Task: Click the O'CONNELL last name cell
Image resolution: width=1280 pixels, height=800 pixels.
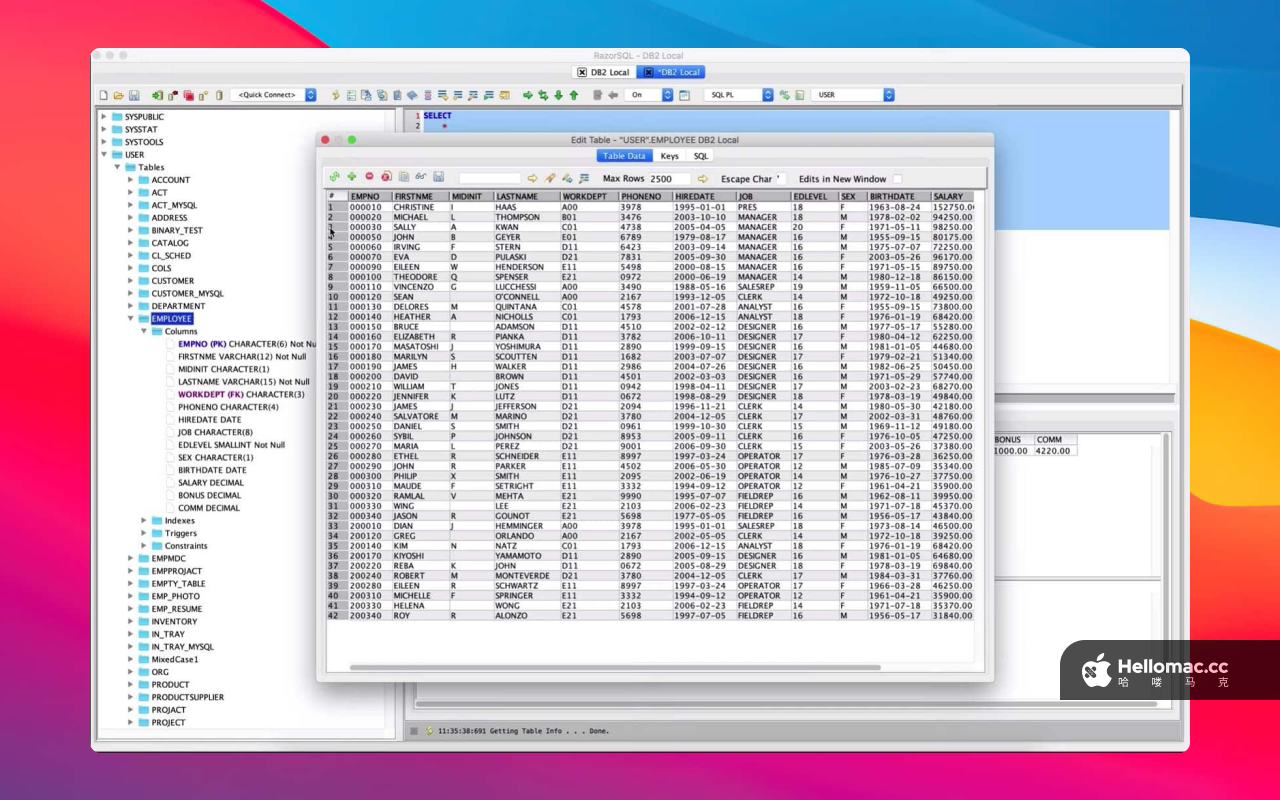Action: pos(526,297)
